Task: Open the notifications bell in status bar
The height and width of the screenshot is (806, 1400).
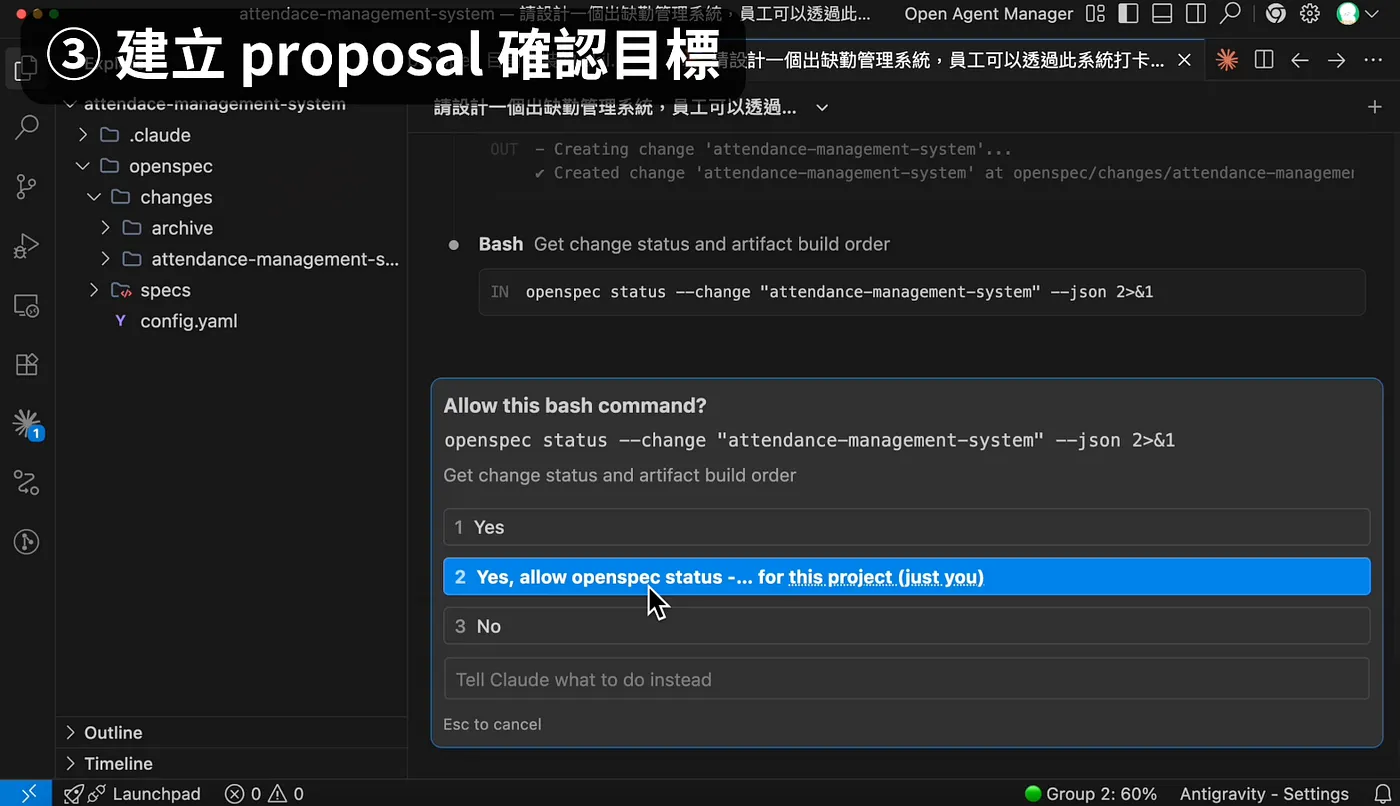Action: [x=1382, y=794]
